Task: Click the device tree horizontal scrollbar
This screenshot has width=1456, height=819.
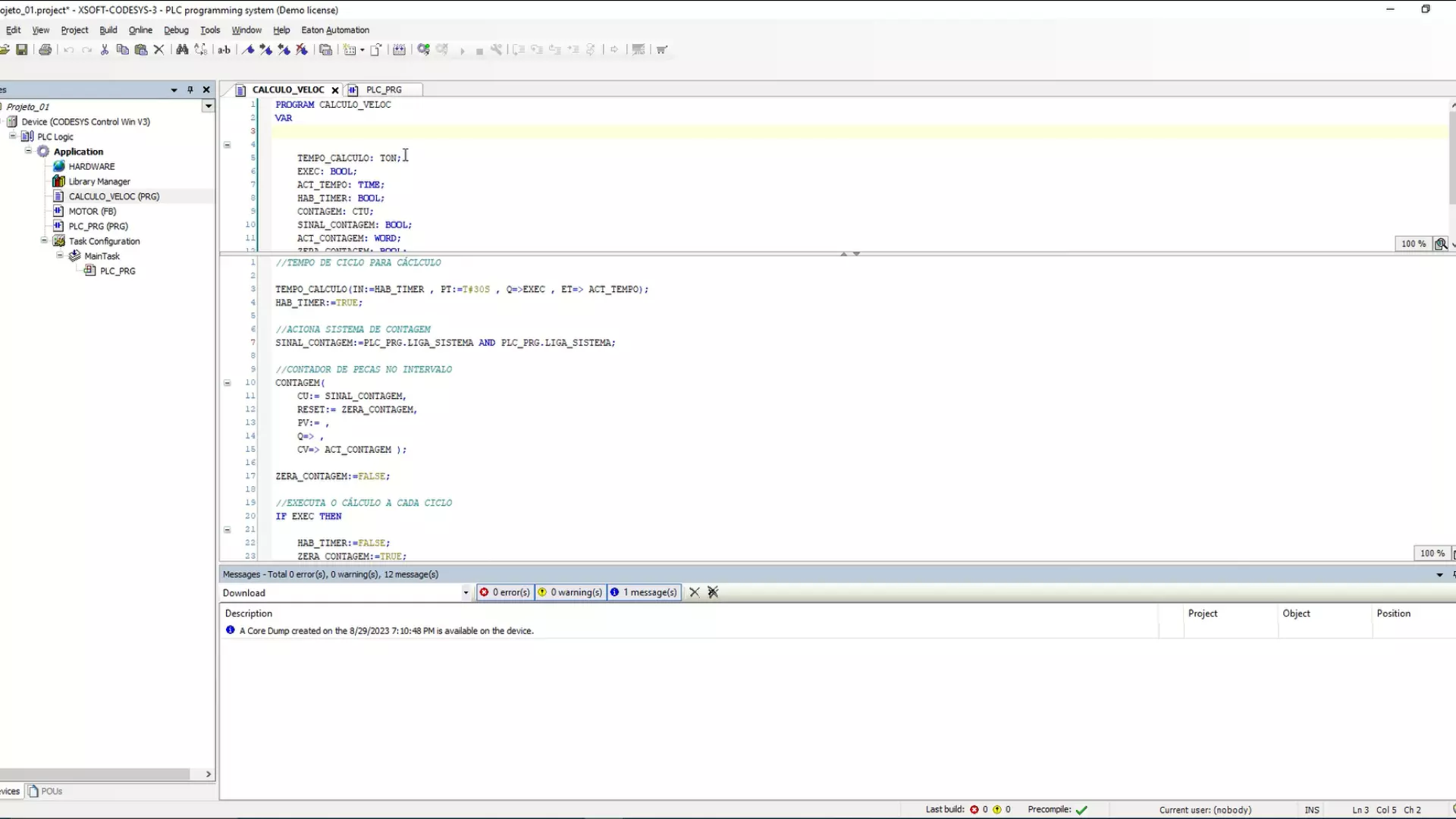Action: coord(95,774)
